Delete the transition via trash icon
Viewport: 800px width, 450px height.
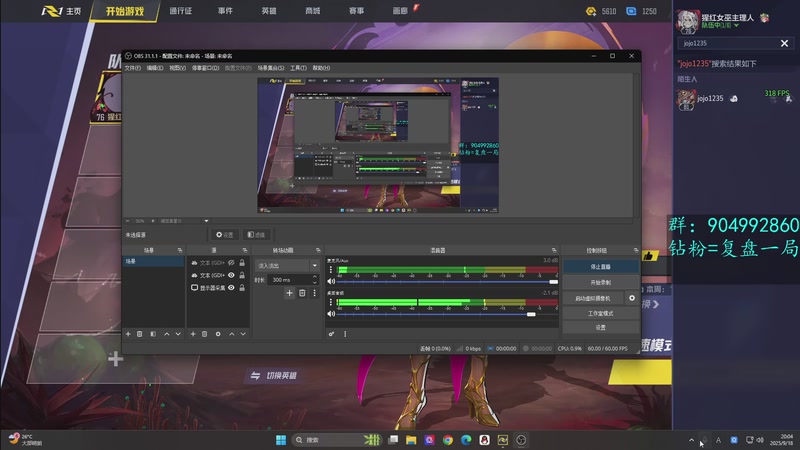pyautogui.click(x=302, y=293)
